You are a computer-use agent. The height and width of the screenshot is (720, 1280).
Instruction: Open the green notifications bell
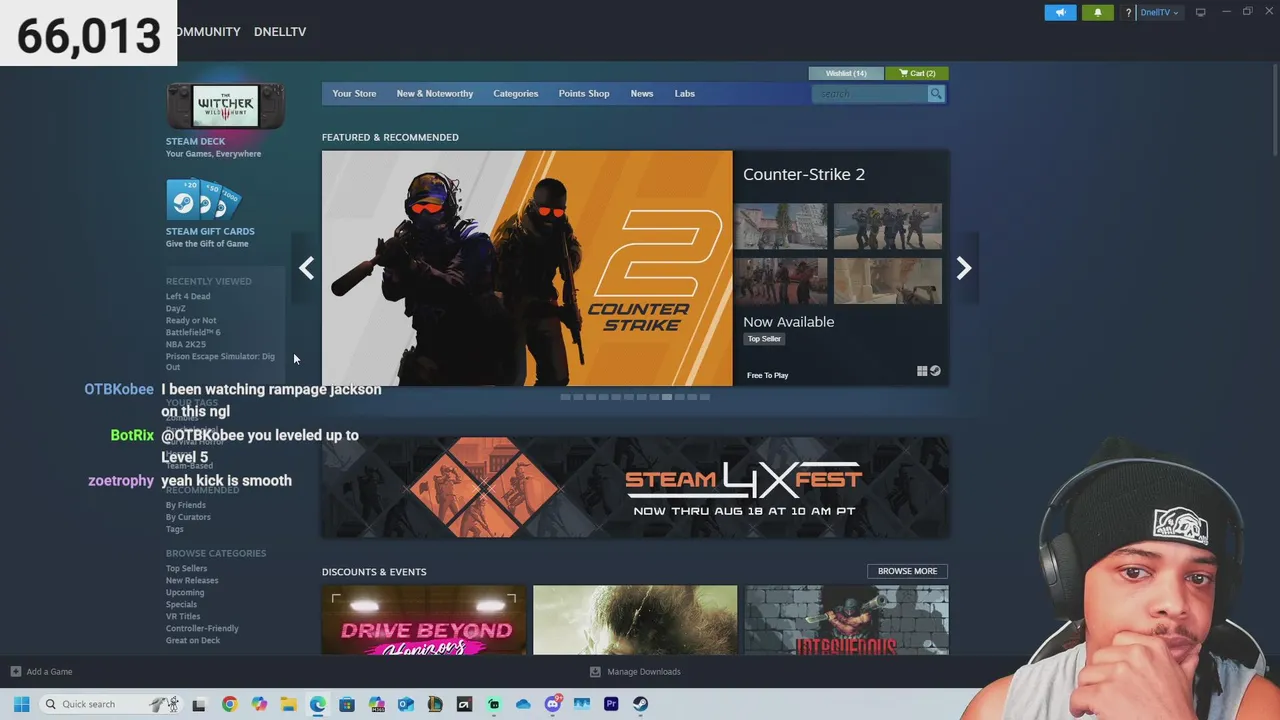[1097, 13]
